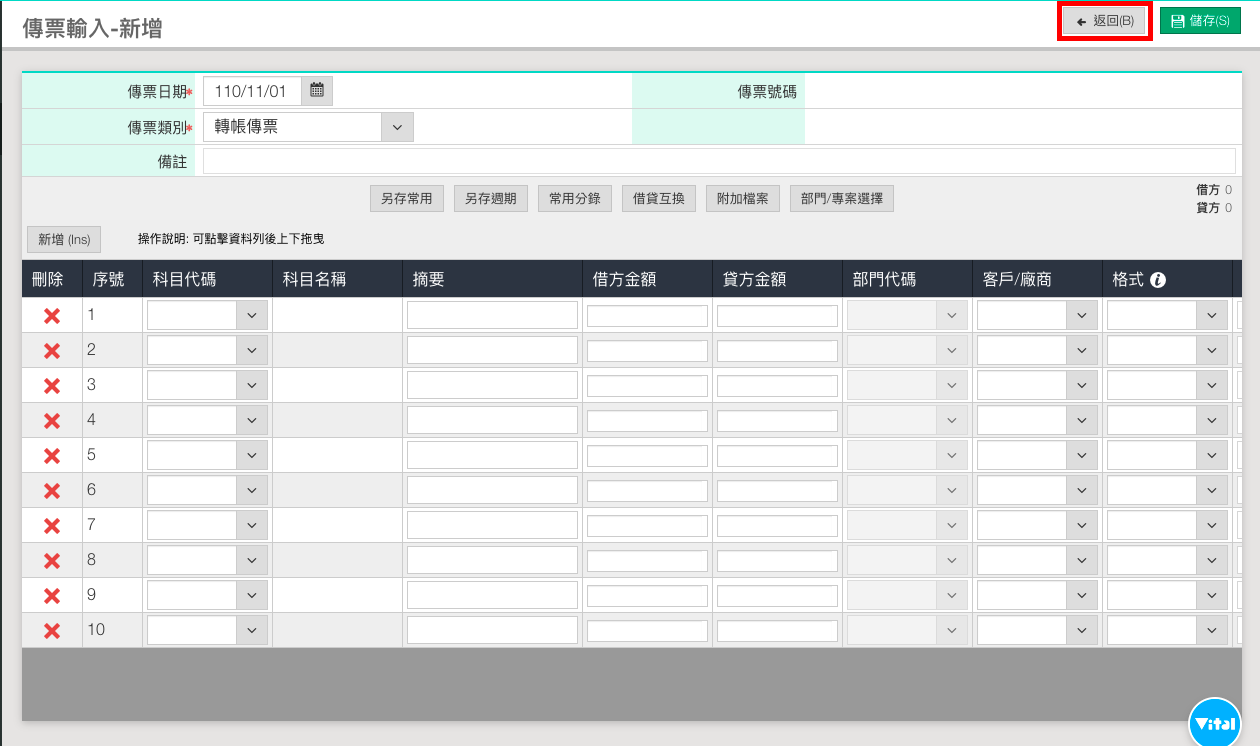Image resolution: width=1260 pixels, height=746 pixels.
Task: Delete row 8 using its red X
Action: click(52, 561)
